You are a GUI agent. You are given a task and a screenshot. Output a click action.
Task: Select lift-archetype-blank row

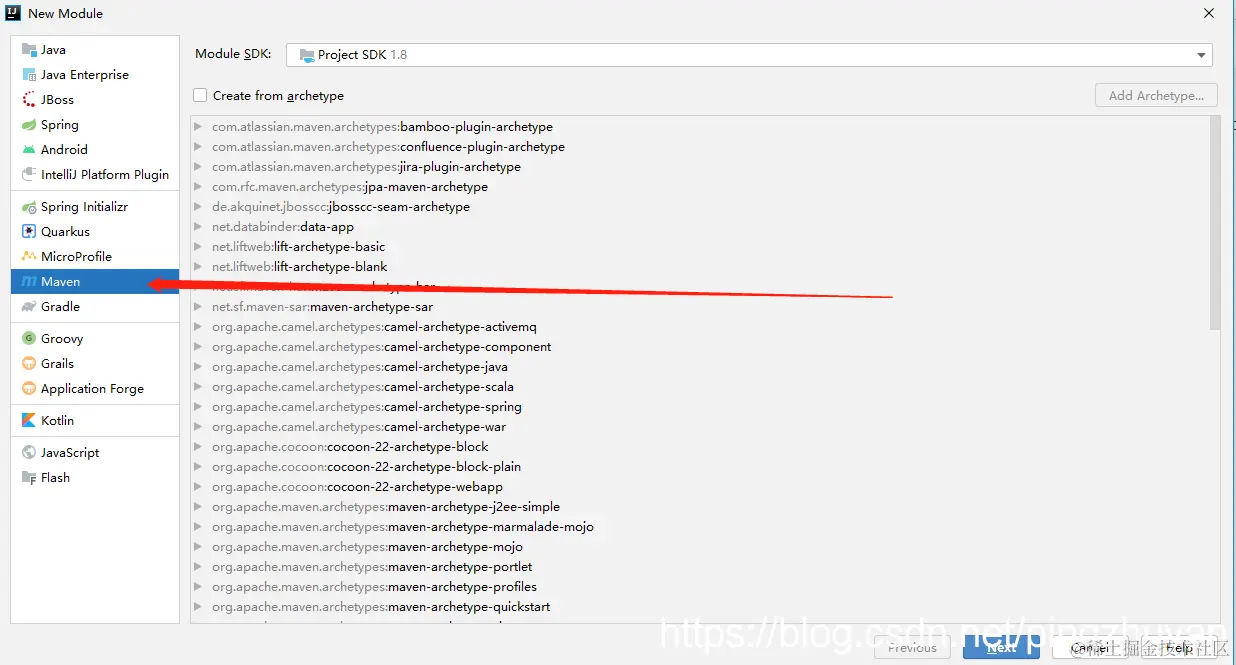tap(700, 267)
